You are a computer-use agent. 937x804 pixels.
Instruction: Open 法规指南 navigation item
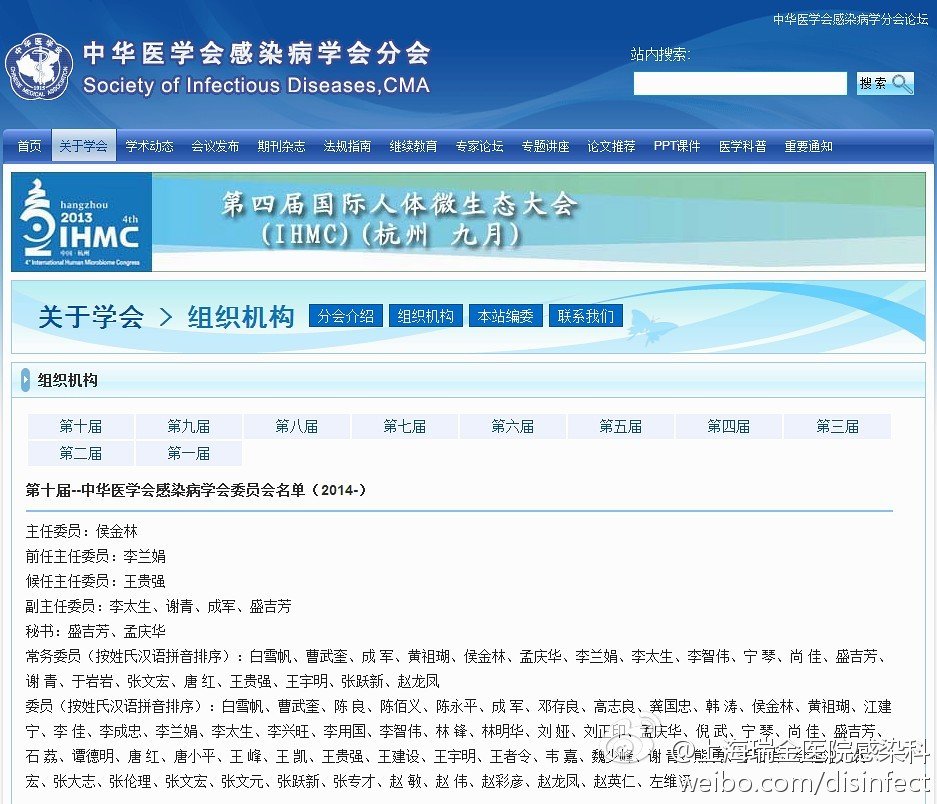point(347,146)
